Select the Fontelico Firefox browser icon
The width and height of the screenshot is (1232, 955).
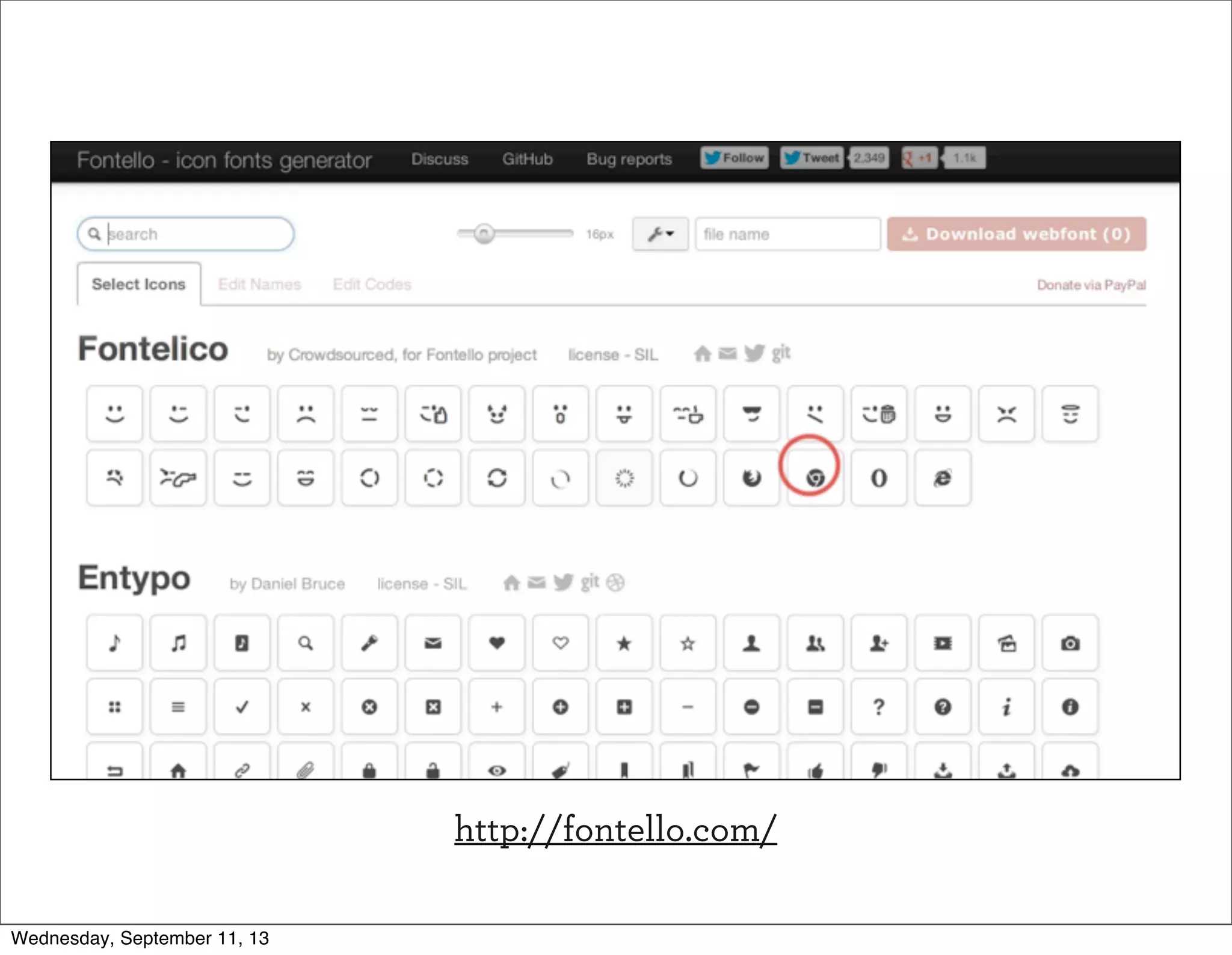pyautogui.click(x=751, y=478)
